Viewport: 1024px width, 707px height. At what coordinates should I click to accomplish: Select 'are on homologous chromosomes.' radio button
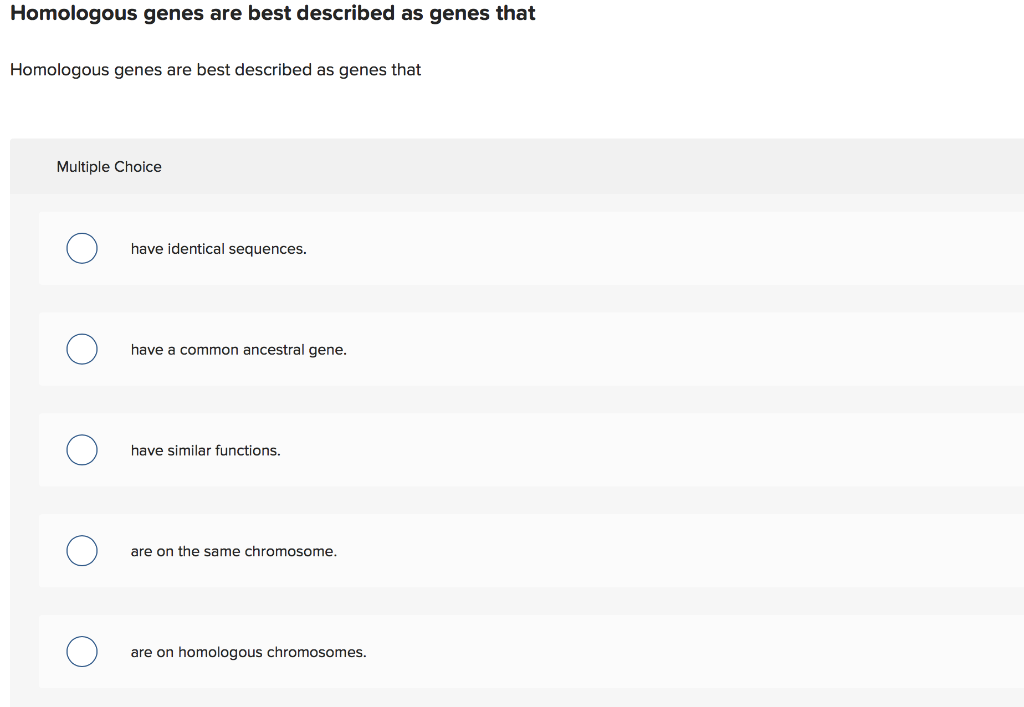click(x=81, y=651)
